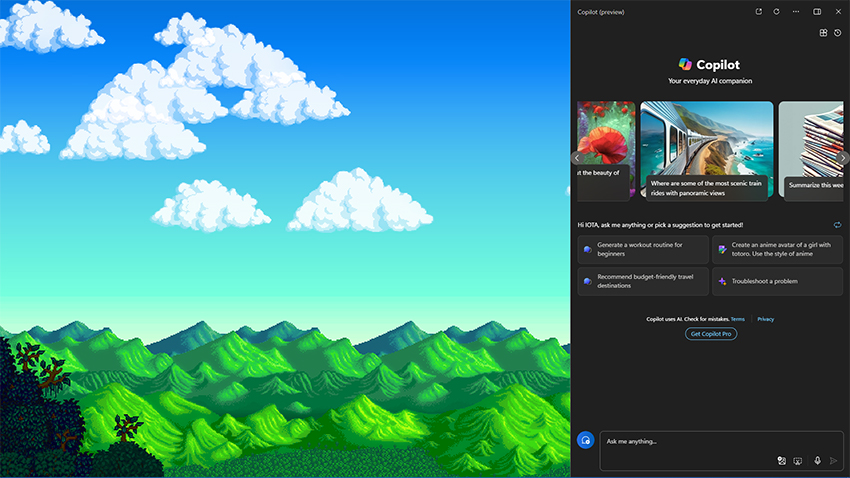
Task: Choose Troubleshoot a problem suggestion
Action: [x=777, y=281]
